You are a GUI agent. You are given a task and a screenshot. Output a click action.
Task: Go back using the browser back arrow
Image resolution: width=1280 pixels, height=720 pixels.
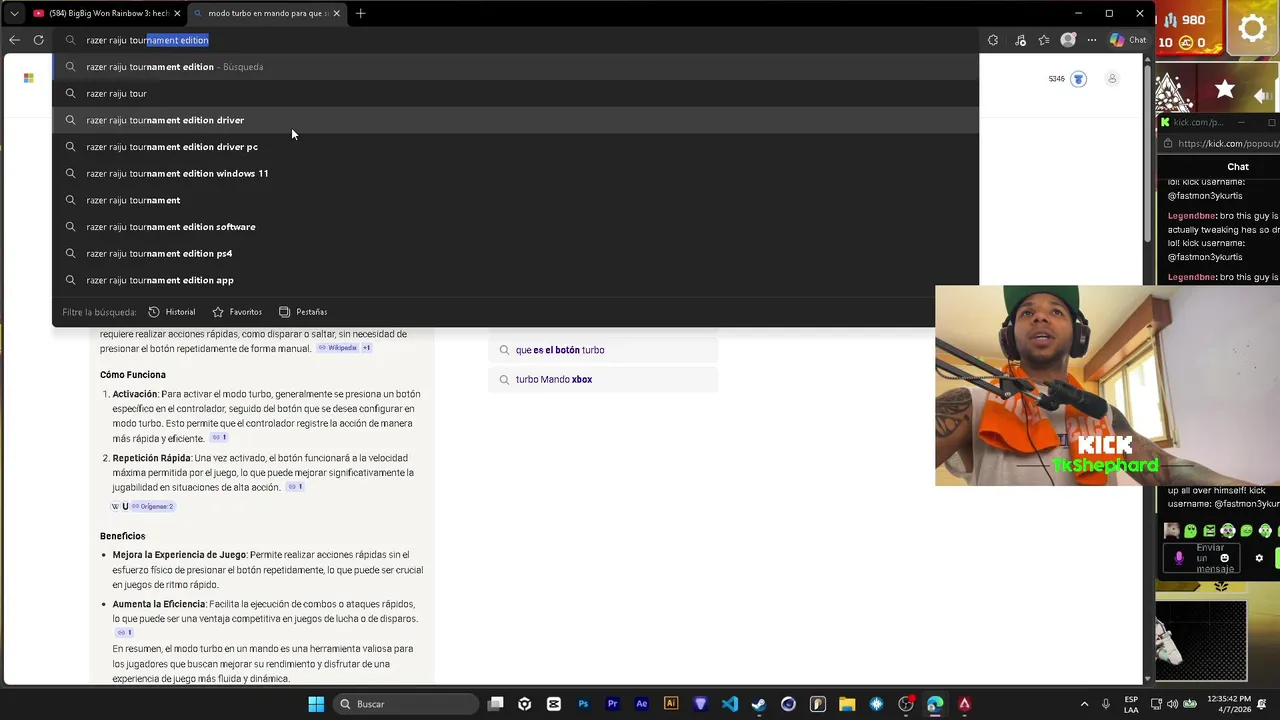(14, 40)
